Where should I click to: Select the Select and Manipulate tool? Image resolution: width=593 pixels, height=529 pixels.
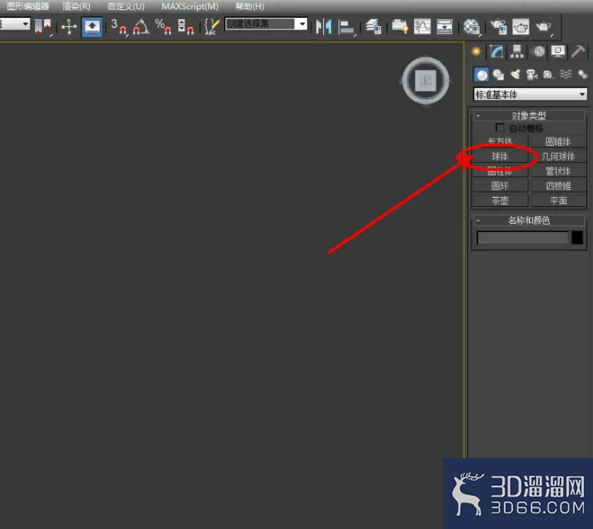(x=69, y=27)
